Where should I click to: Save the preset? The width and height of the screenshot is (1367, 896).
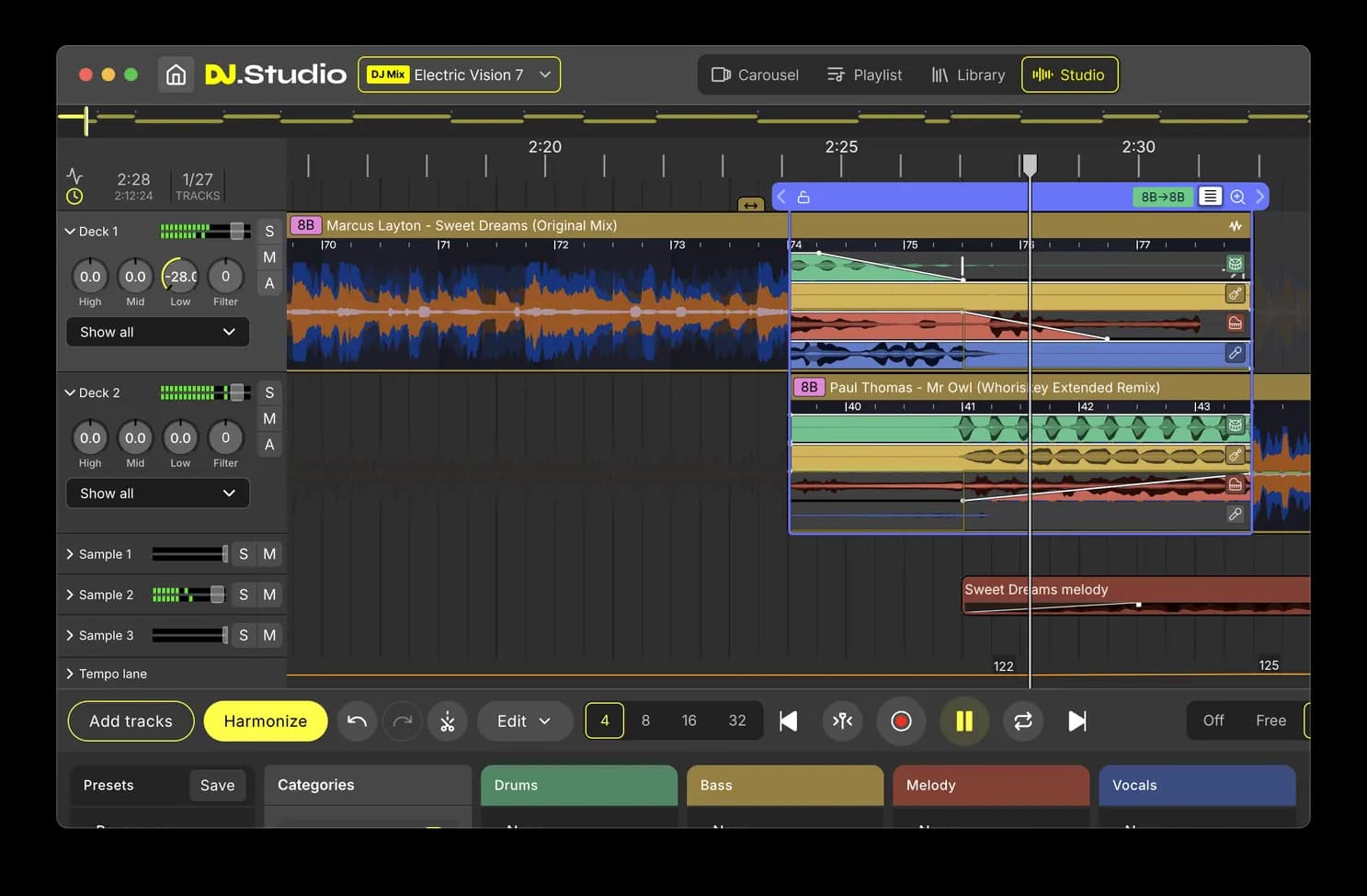click(218, 786)
